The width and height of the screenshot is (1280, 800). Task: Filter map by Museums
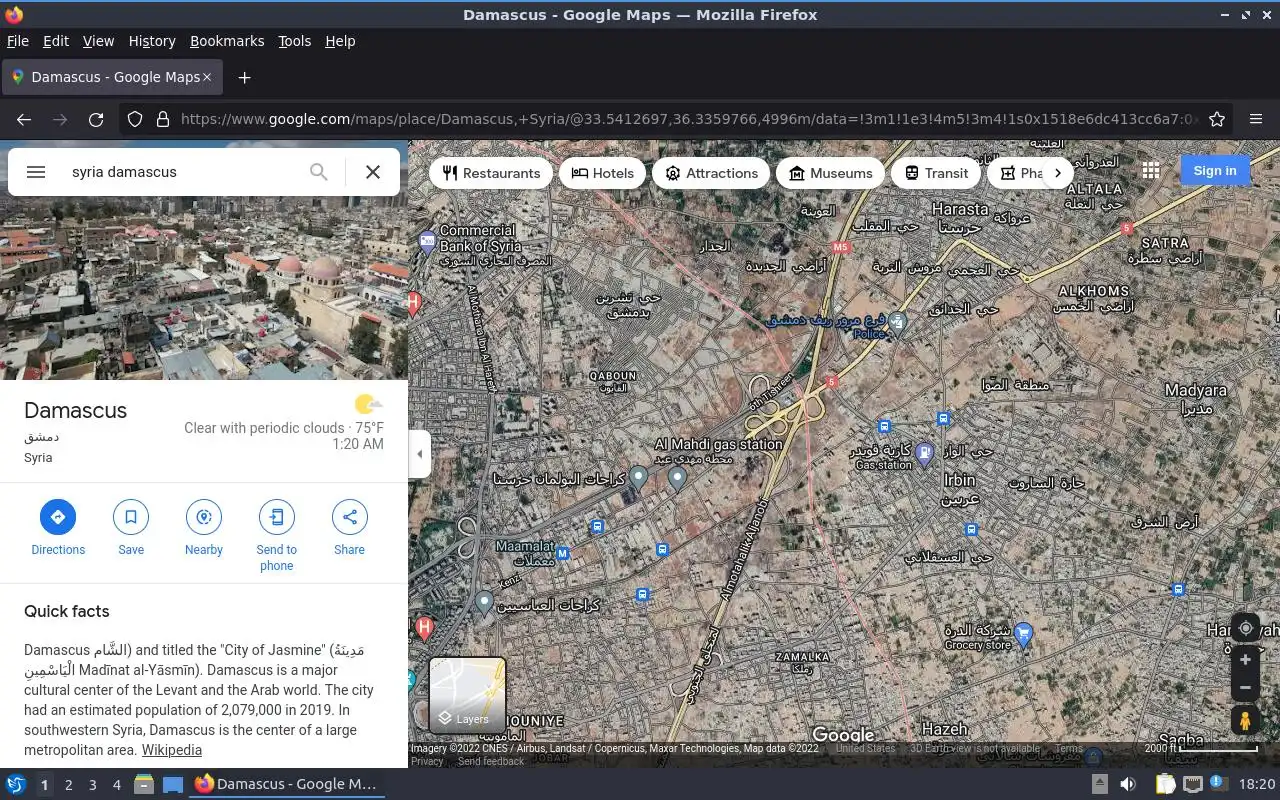pyautogui.click(x=831, y=173)
